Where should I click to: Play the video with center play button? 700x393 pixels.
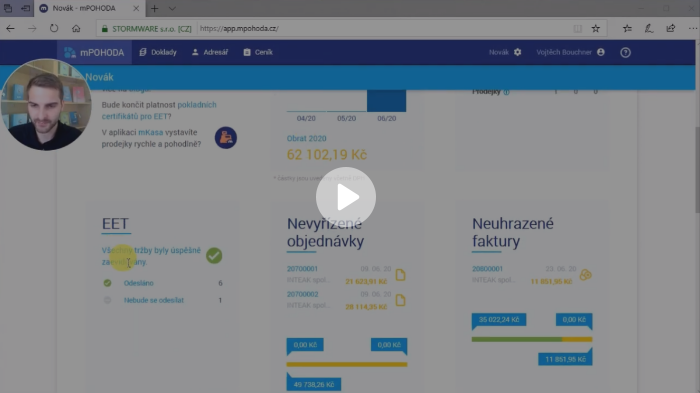pos(346,197)
